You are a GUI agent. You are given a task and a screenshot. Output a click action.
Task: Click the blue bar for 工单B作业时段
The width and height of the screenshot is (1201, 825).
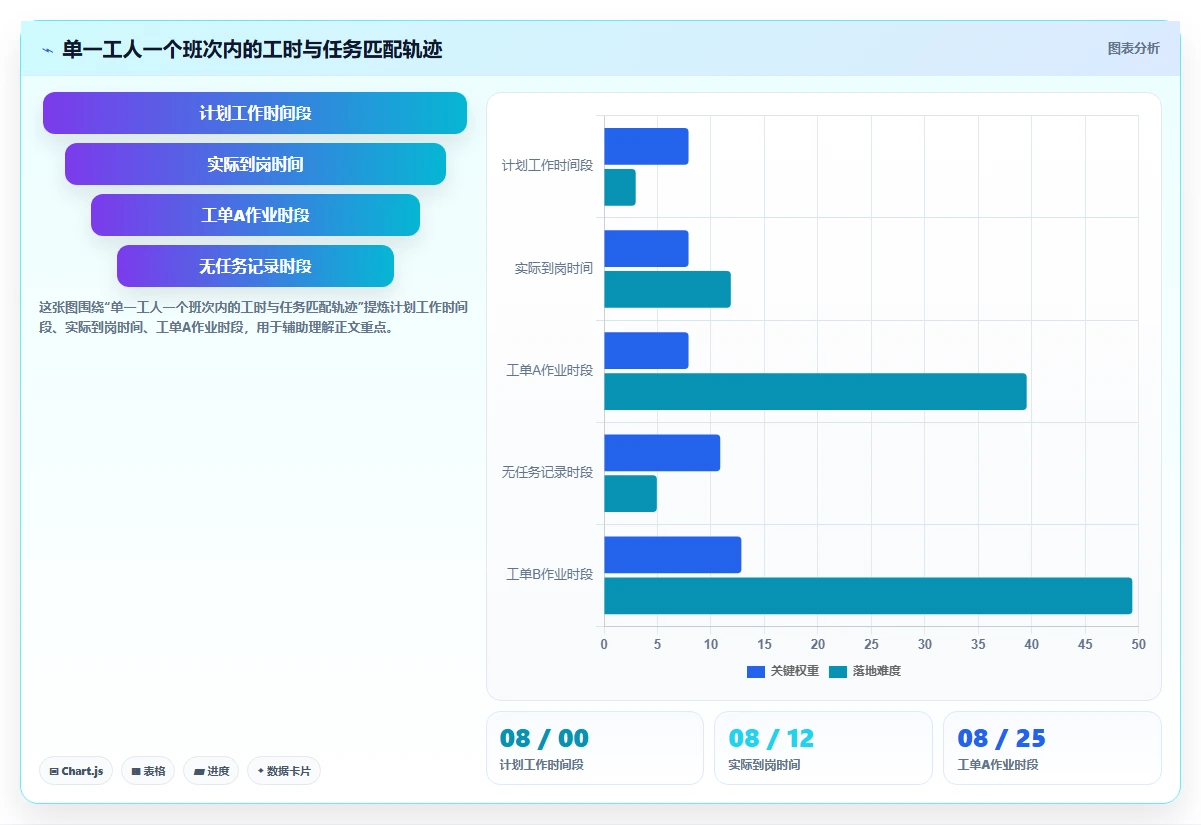click(672, 555)
